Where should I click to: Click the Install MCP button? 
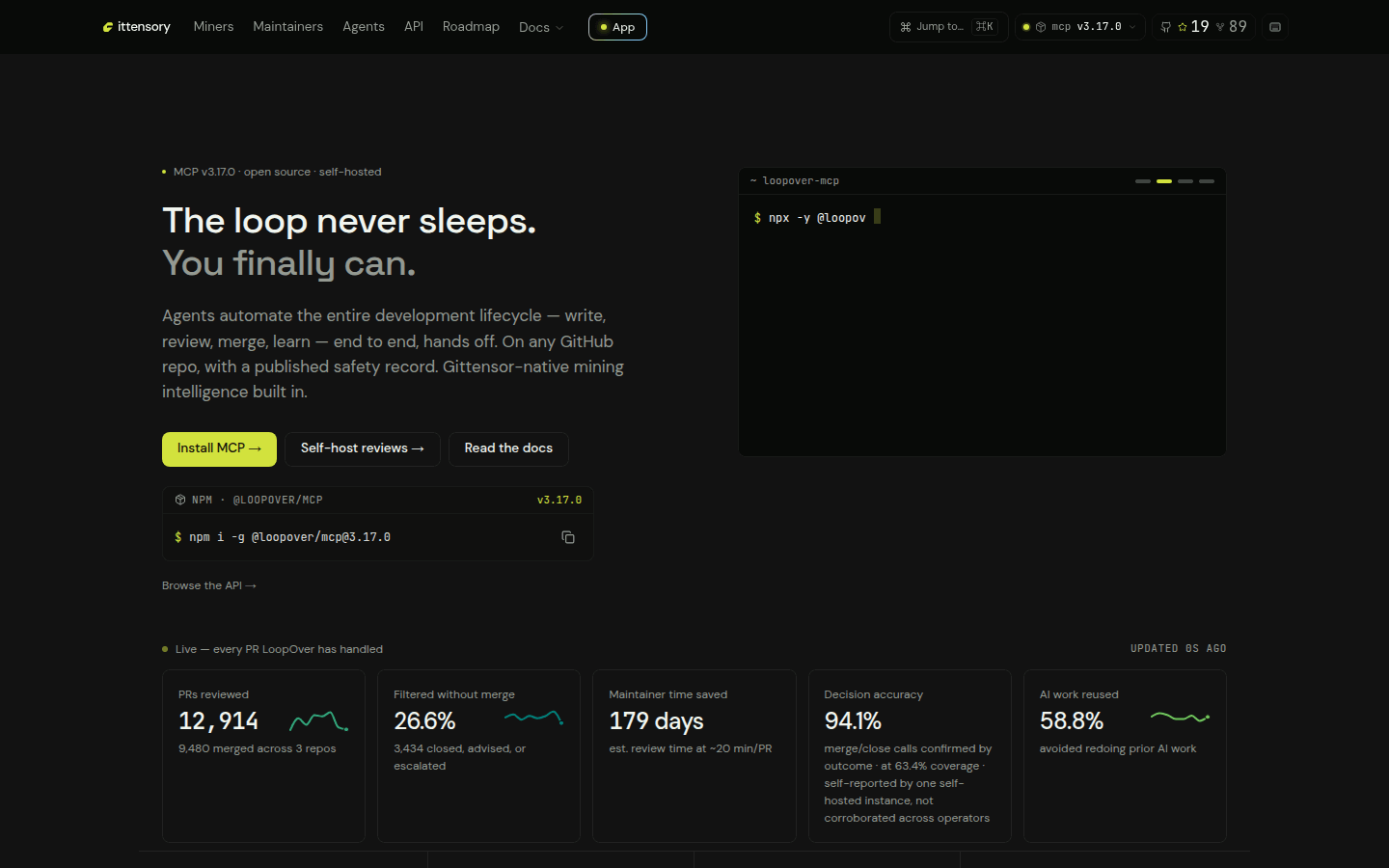219,449
